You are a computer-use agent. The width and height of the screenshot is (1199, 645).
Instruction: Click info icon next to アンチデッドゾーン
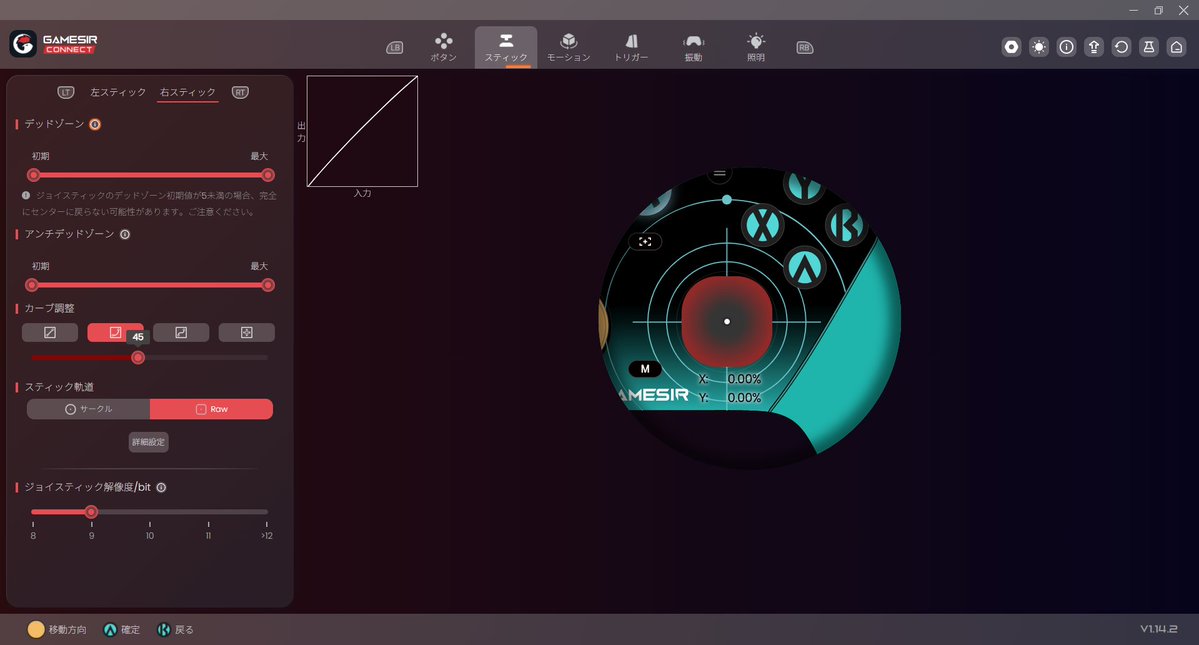pos(125,235)
